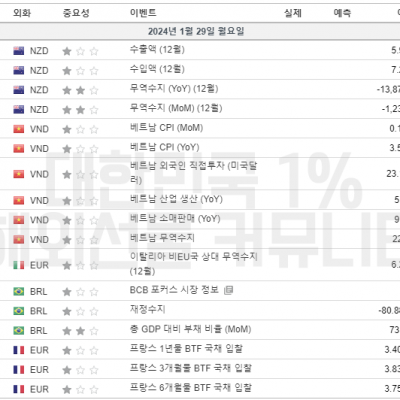Click the VND currency label in the 베트남 CPI (MoM) row

click(39, 129)
